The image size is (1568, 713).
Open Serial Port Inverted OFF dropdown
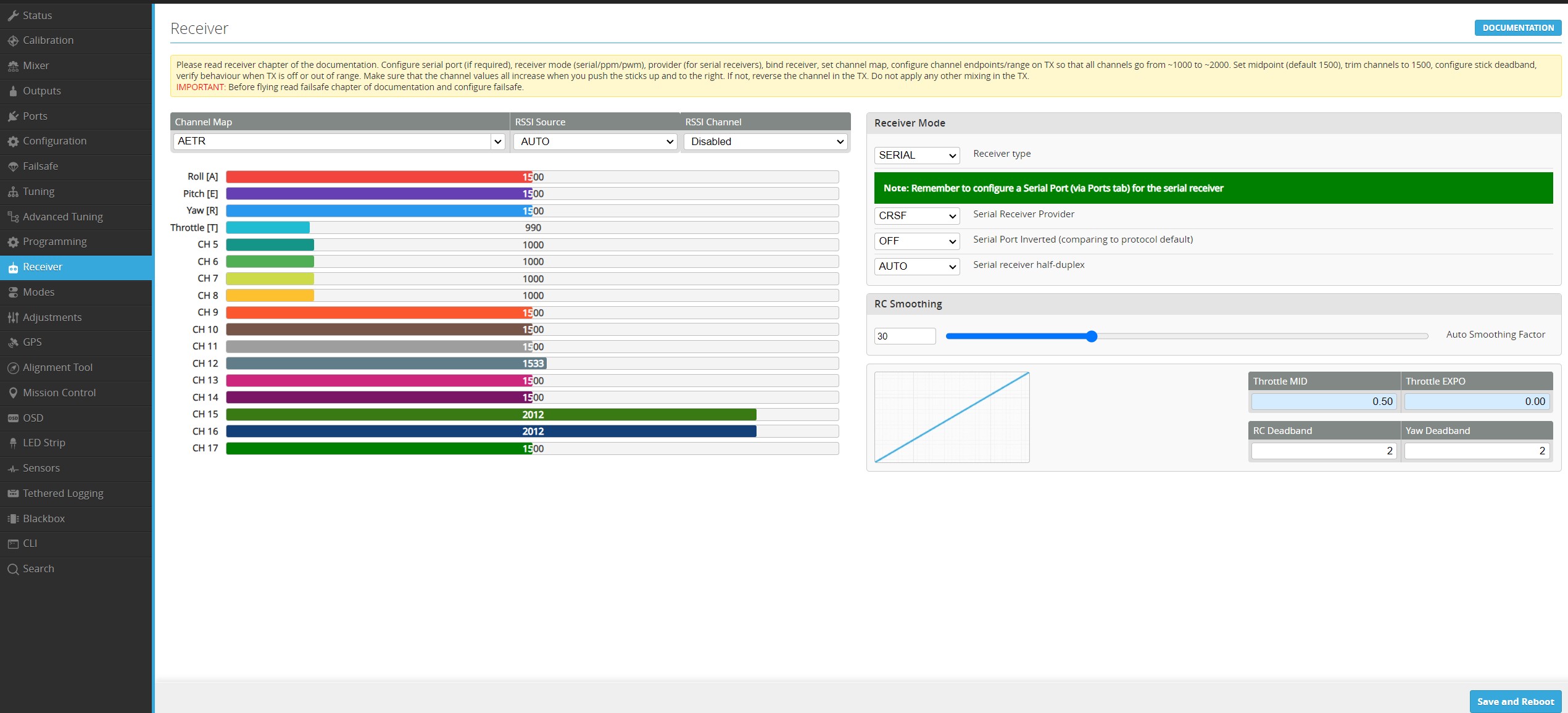point(916,241)
